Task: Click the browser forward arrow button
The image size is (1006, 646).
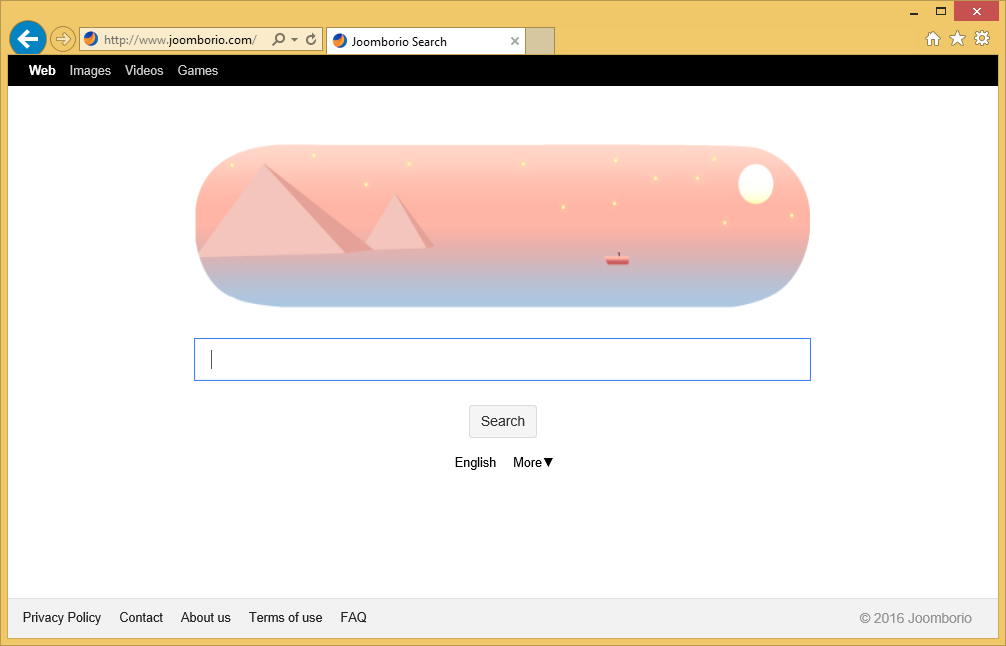Action: pos(62,40)
